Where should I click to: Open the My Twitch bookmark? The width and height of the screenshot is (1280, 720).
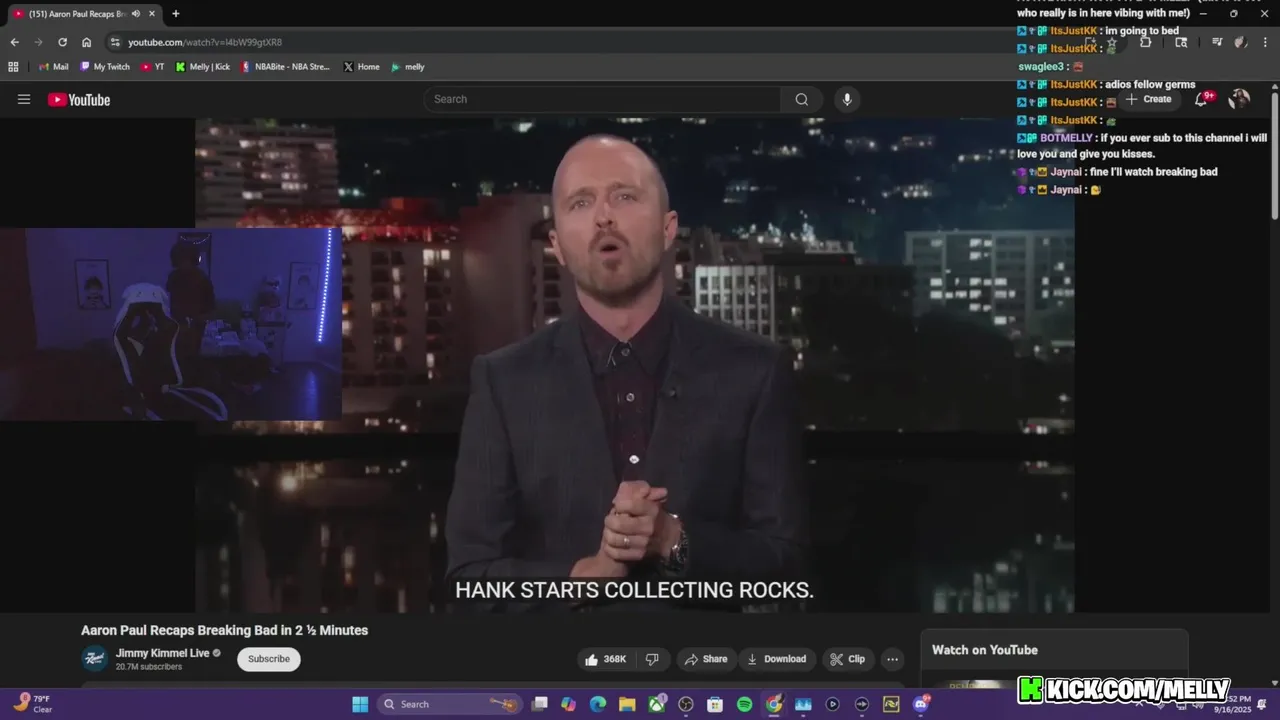(x=105, y=67)
